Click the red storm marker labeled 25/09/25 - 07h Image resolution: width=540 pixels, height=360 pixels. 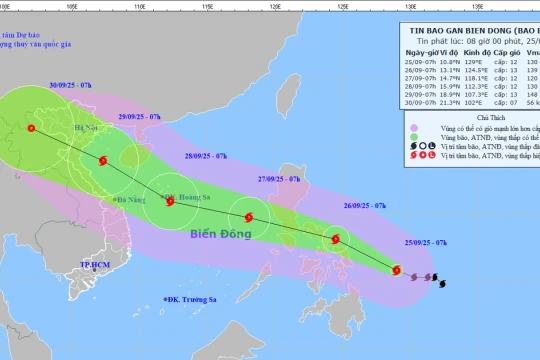(x=397, y=270)
